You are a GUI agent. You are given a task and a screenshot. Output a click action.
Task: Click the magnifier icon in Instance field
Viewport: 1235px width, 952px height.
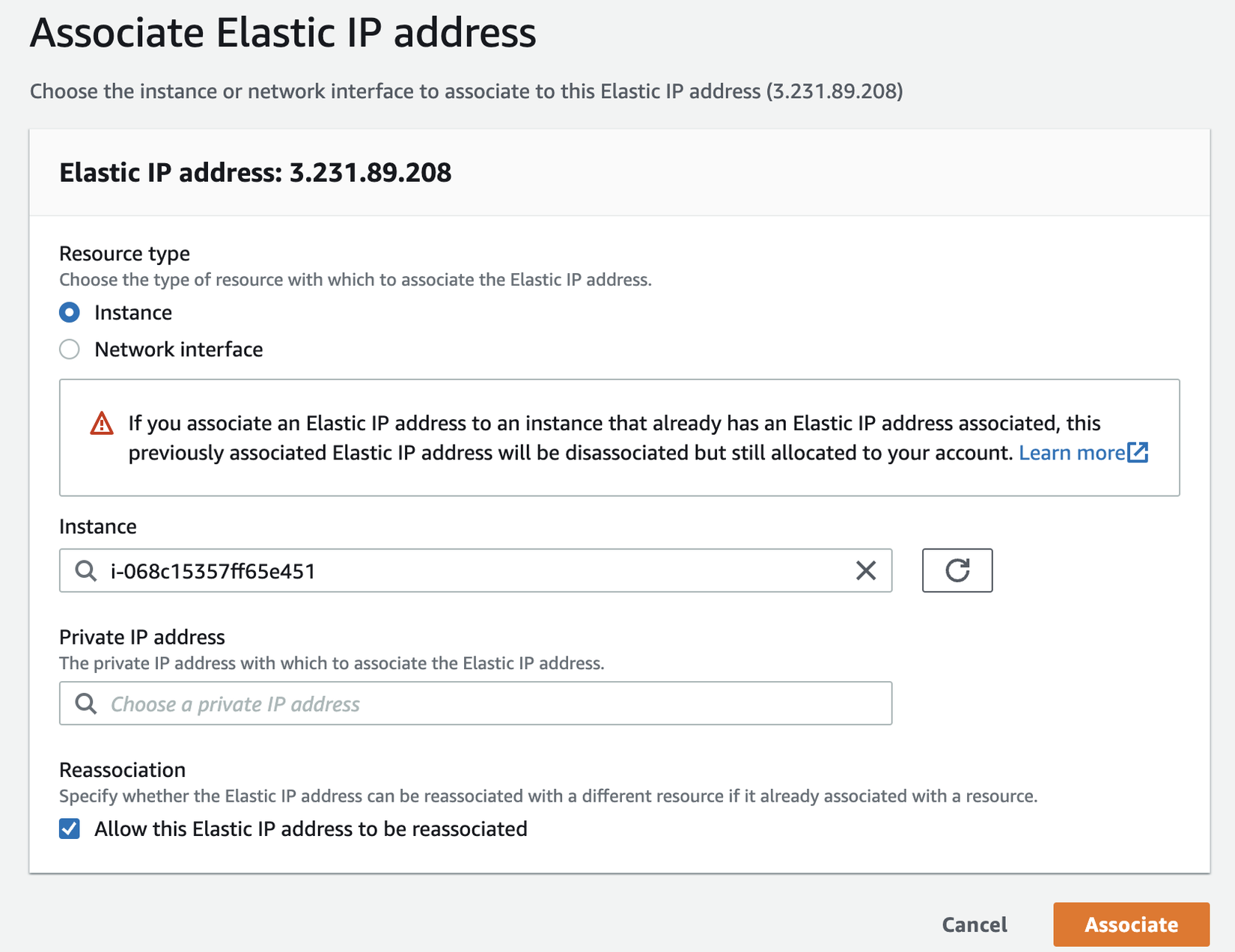point(86,571)
